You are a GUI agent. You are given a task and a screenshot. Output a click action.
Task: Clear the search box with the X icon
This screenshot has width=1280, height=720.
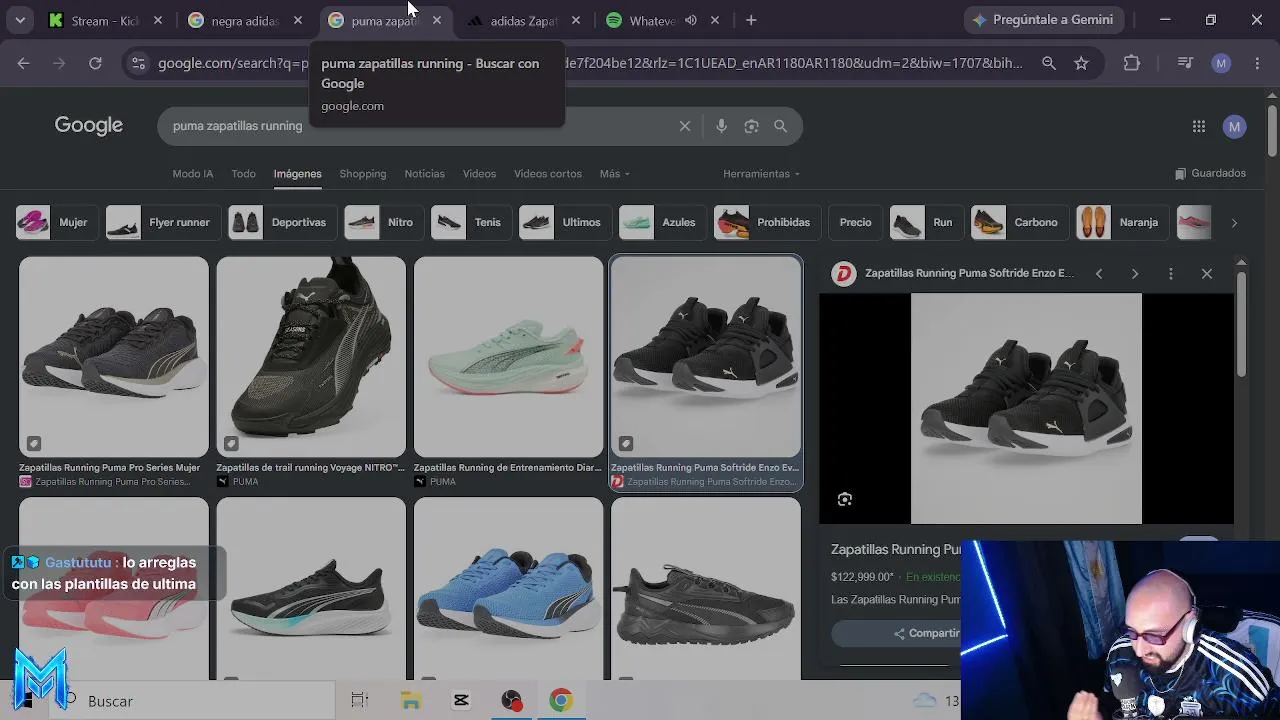point(685,126)
